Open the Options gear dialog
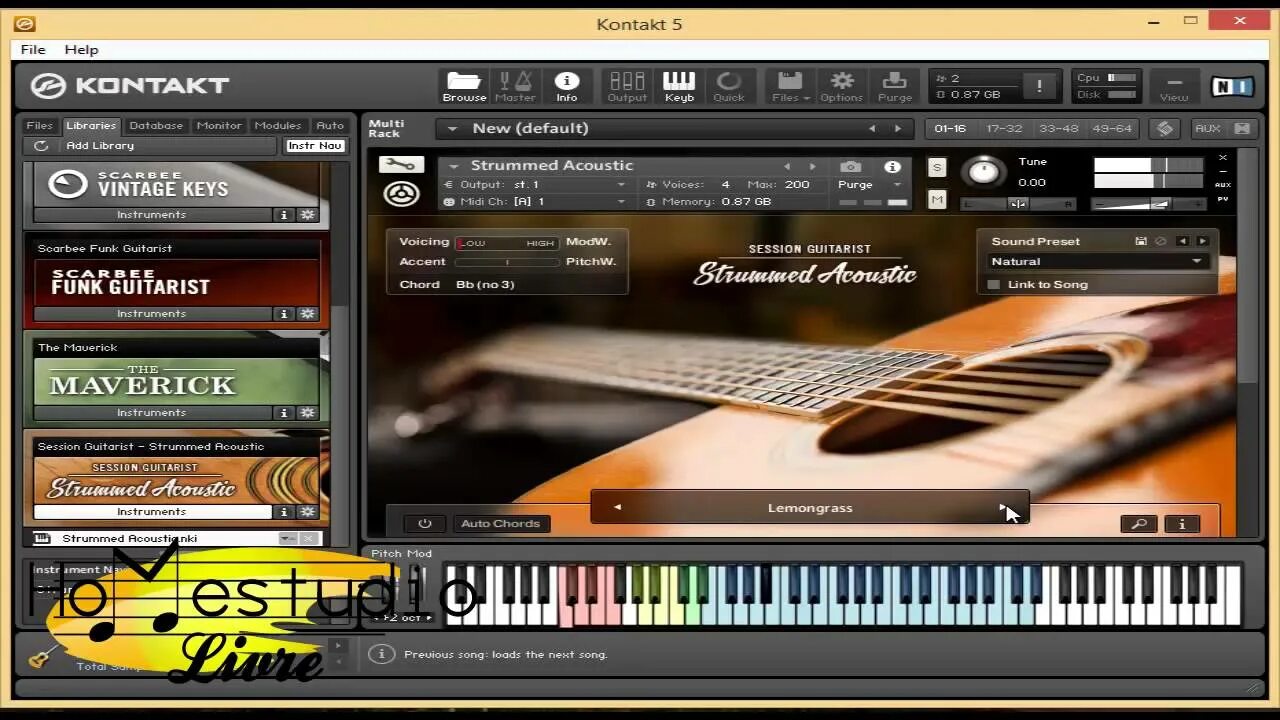1280x720 pixels. tap(841, 87)
